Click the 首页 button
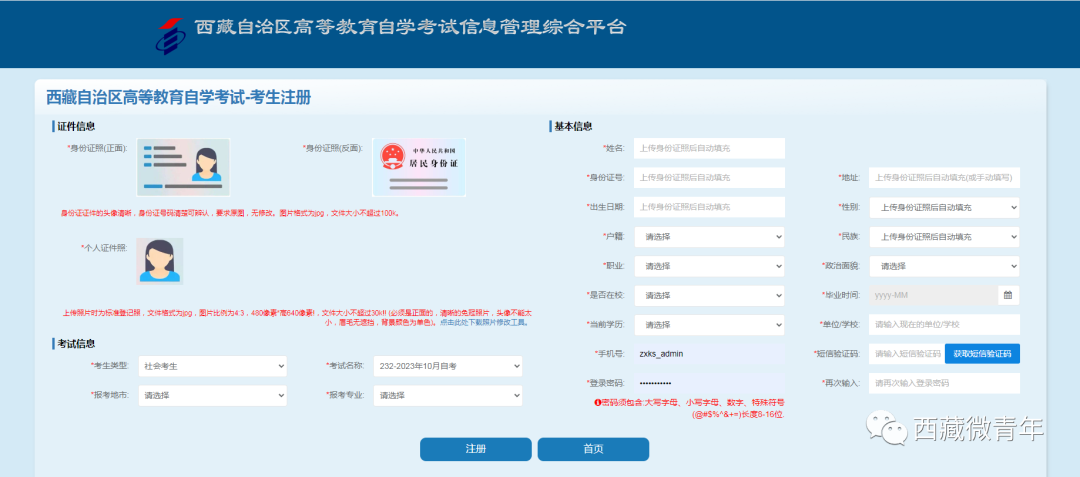Viewport: 1080px width, 477px height. pos(593,449)
